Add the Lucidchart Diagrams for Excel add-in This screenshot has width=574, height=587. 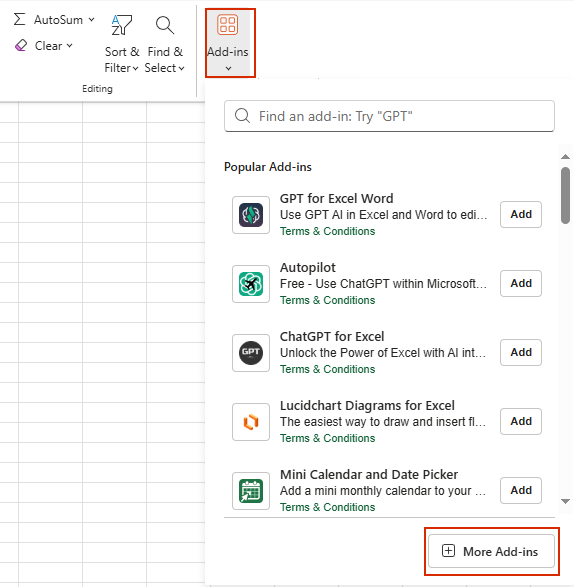[x=521, y=421]
